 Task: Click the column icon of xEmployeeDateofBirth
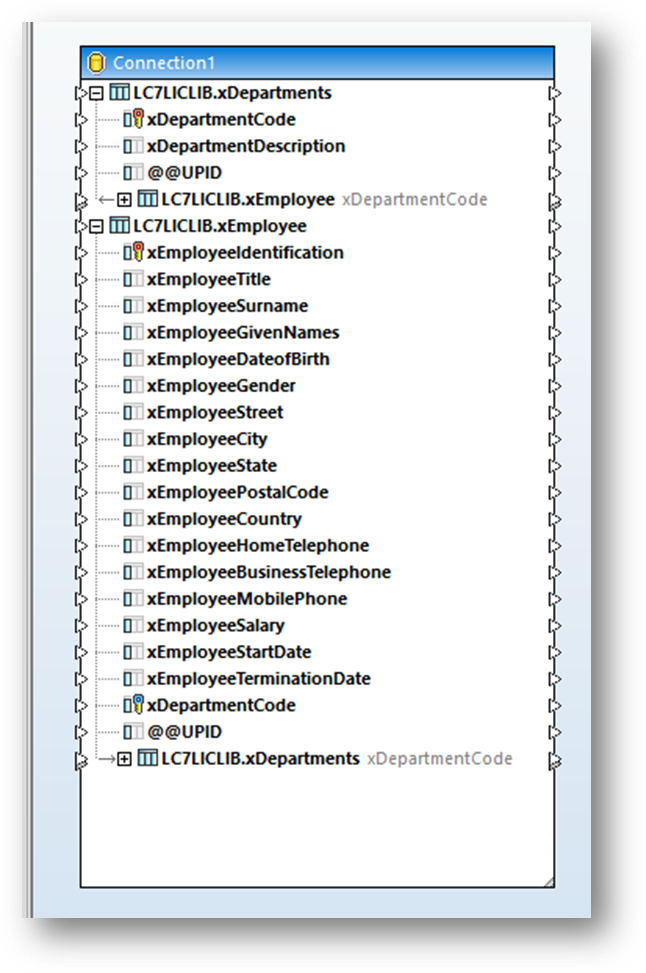tap(133, 360)
